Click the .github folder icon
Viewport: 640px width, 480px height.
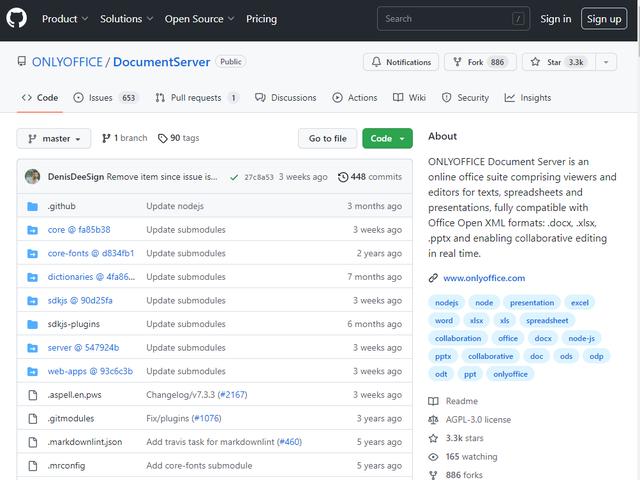click(33, 206)
